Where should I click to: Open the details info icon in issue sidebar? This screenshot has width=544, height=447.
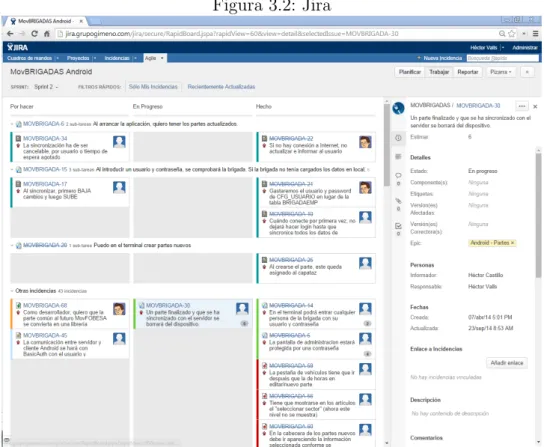coord(398,138)
